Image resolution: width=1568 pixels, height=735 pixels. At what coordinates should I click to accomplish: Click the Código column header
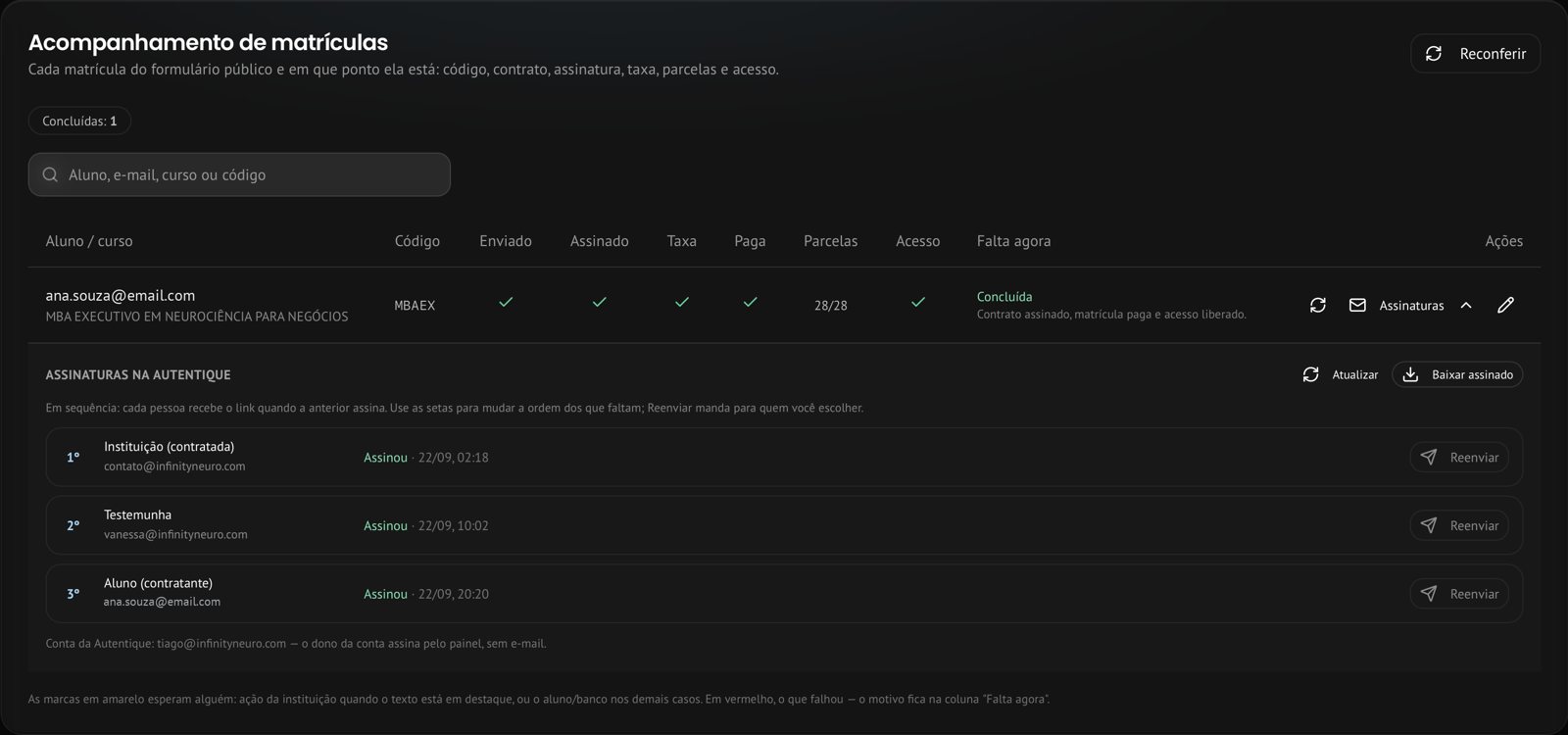417,241
